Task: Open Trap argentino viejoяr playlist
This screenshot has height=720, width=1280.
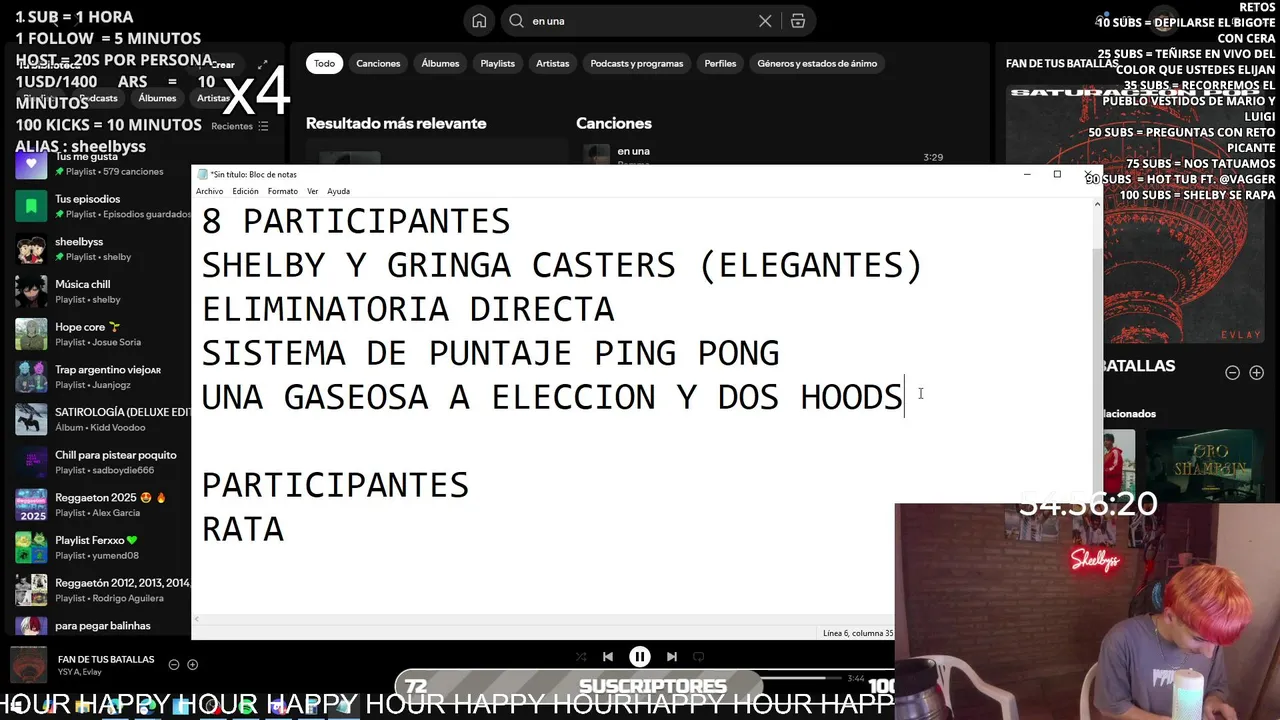Action: (100, 377)
